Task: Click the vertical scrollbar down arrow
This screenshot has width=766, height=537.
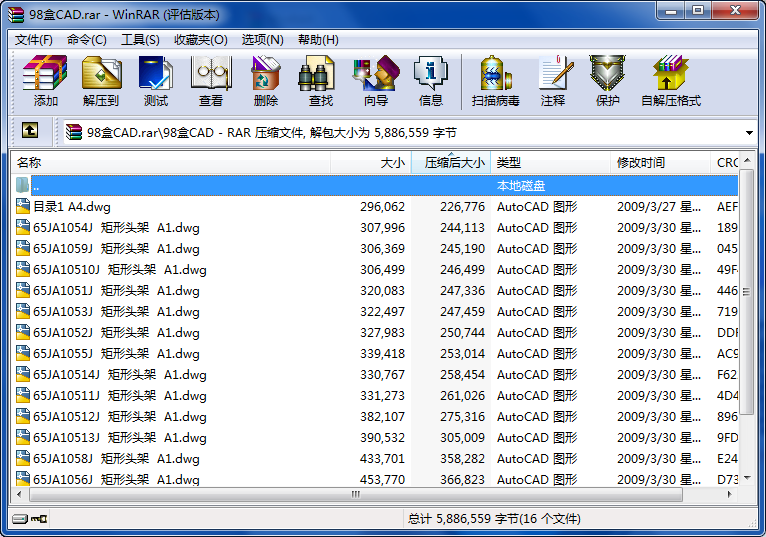Action: [x=746, y=478]
